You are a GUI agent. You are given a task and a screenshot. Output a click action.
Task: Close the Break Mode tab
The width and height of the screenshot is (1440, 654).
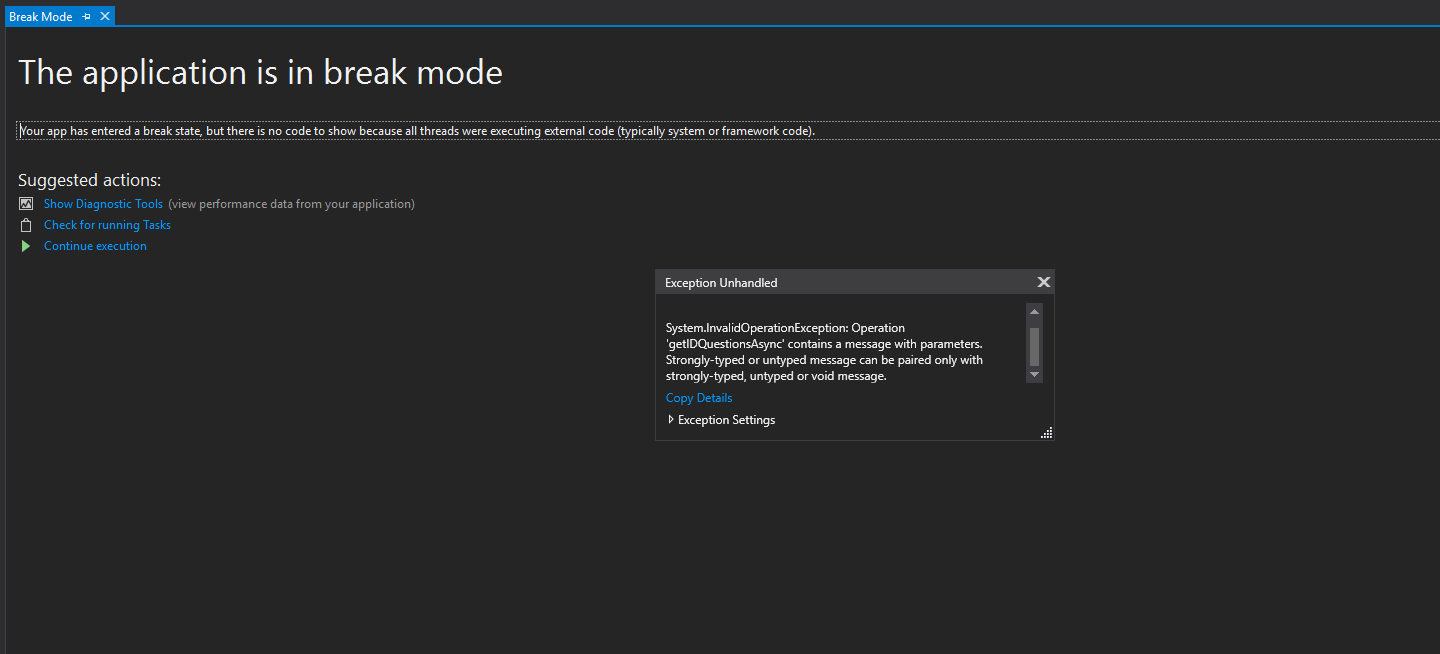point(105,17)
